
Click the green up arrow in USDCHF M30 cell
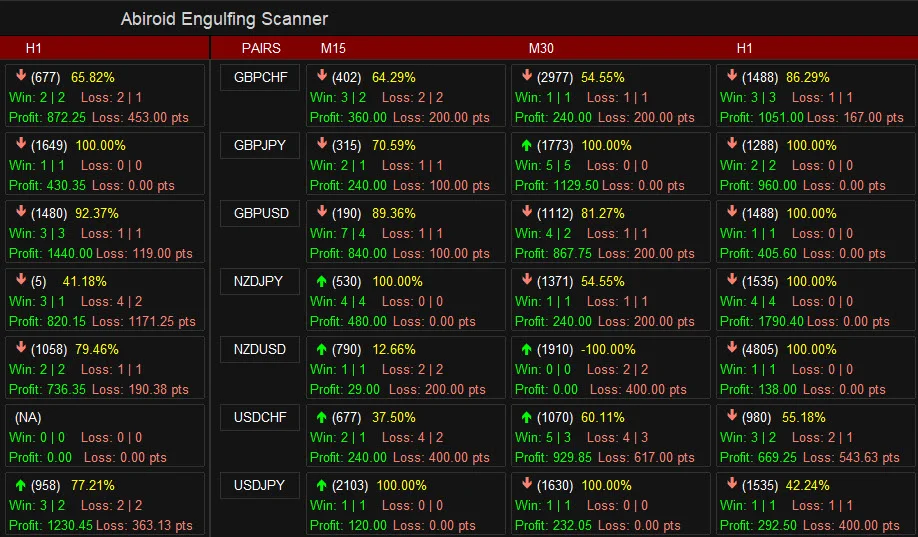click(527, 417)
